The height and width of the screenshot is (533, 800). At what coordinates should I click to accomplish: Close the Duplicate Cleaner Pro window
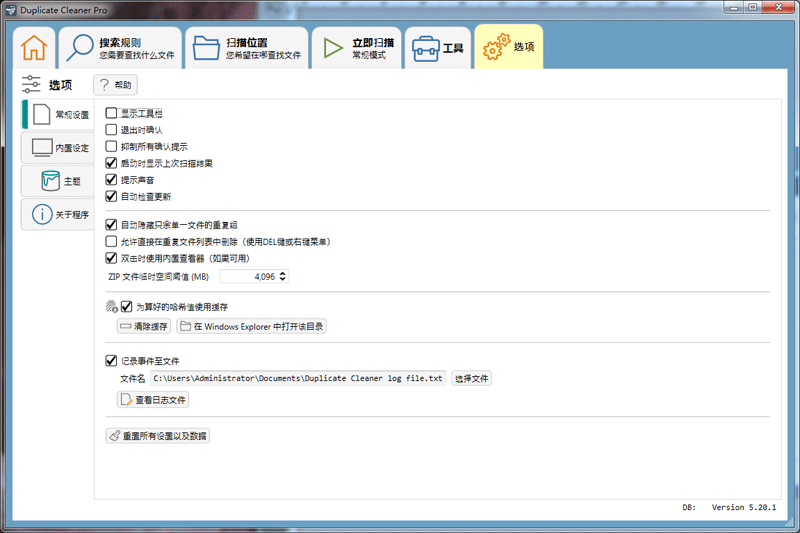click(779, 7)
